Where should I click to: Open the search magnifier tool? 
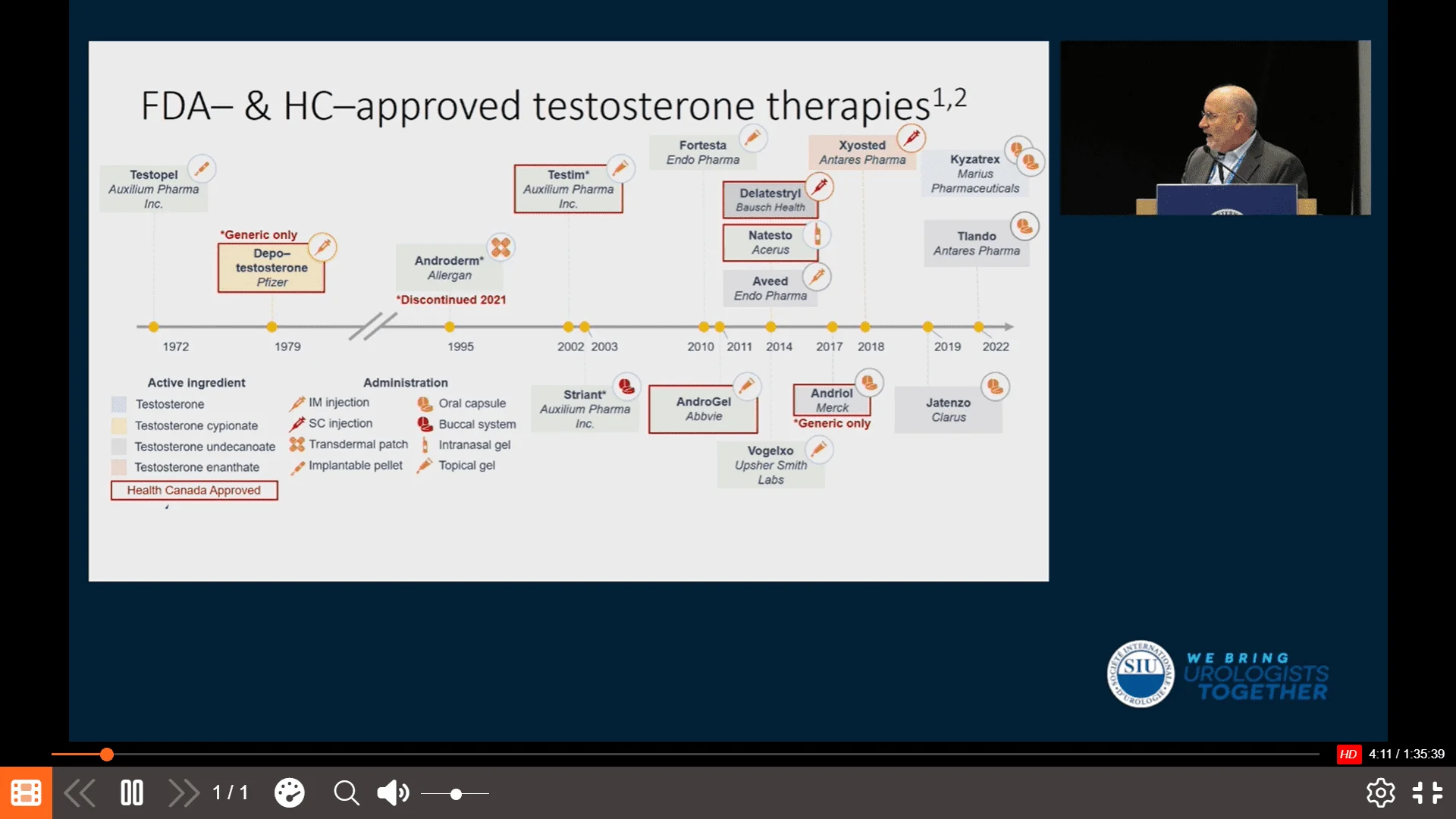coord(347,793)
